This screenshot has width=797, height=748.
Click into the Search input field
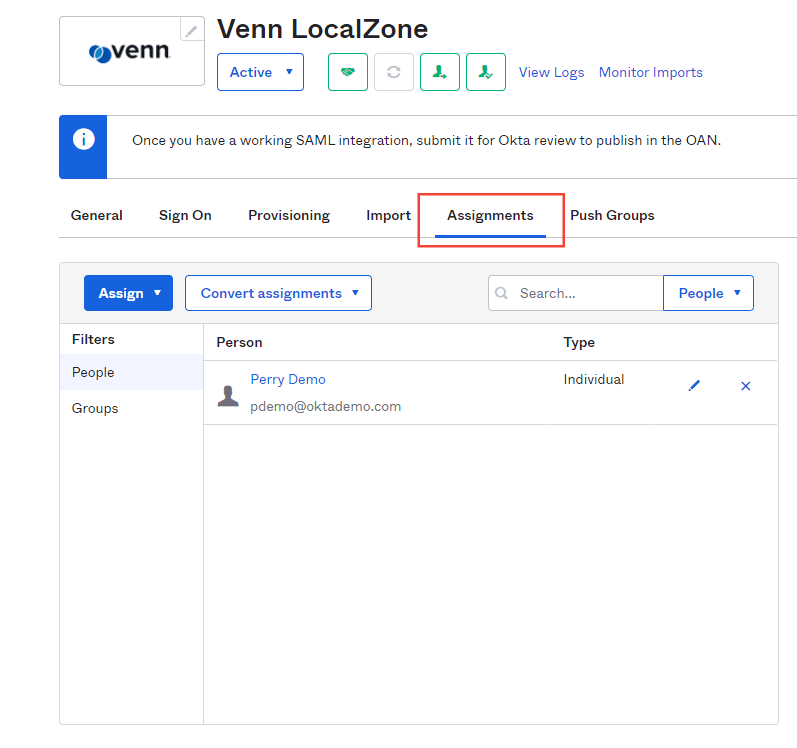pos(585,293)
